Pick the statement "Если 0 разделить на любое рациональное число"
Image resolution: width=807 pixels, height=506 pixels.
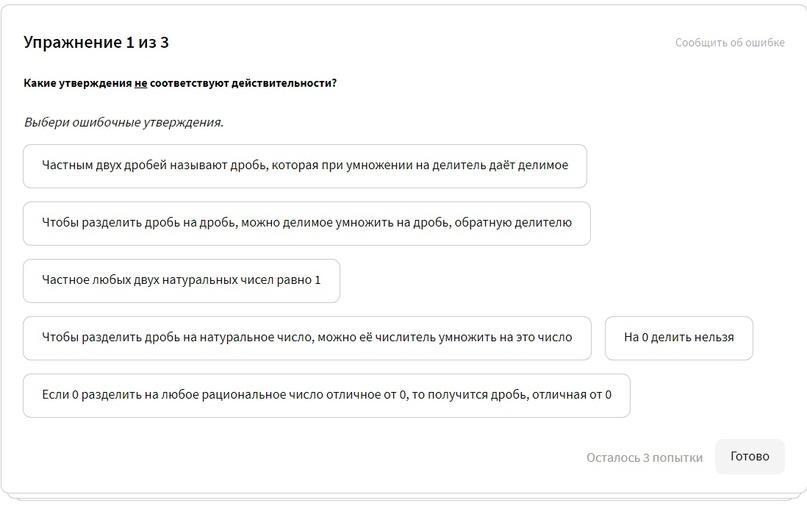326,395
